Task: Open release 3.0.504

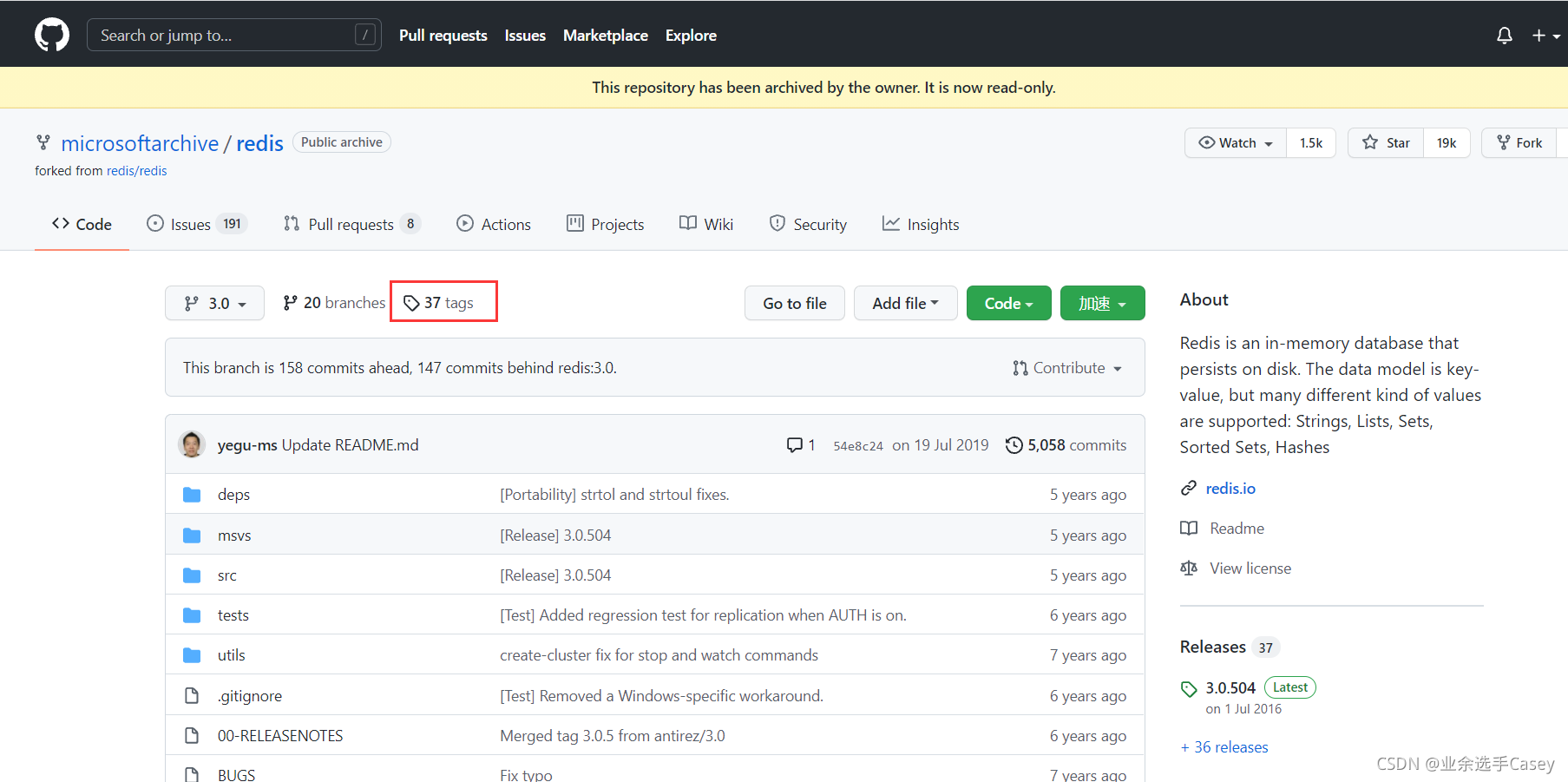Action: click(x=1230, y=687)
